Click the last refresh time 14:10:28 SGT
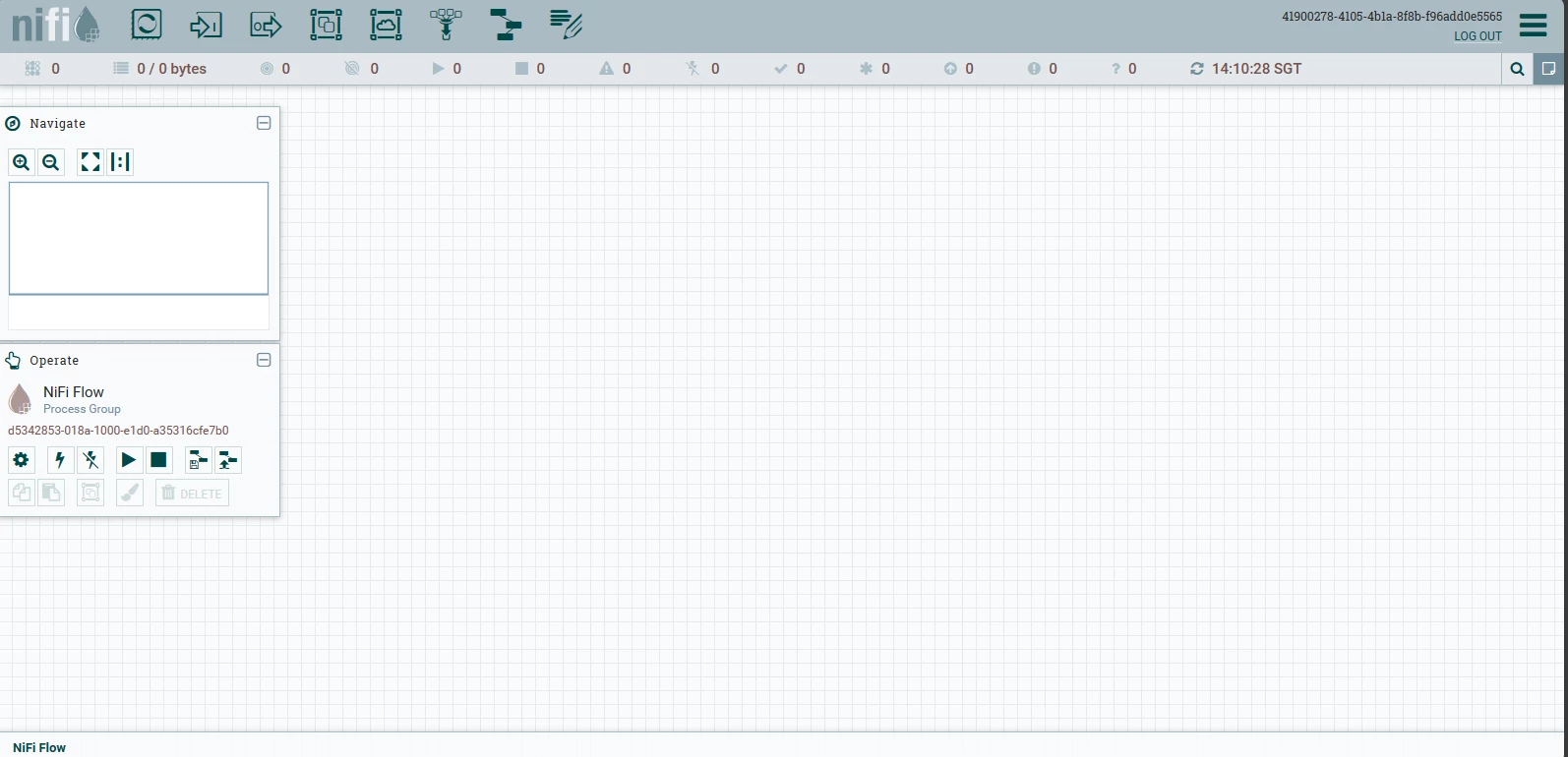1568x757 pixels. [x=1256, y=69]
